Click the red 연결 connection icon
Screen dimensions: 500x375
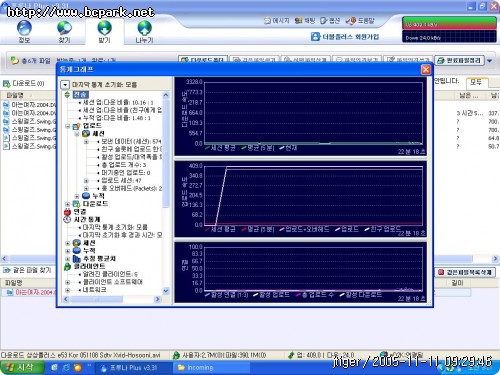pos(67,212)
